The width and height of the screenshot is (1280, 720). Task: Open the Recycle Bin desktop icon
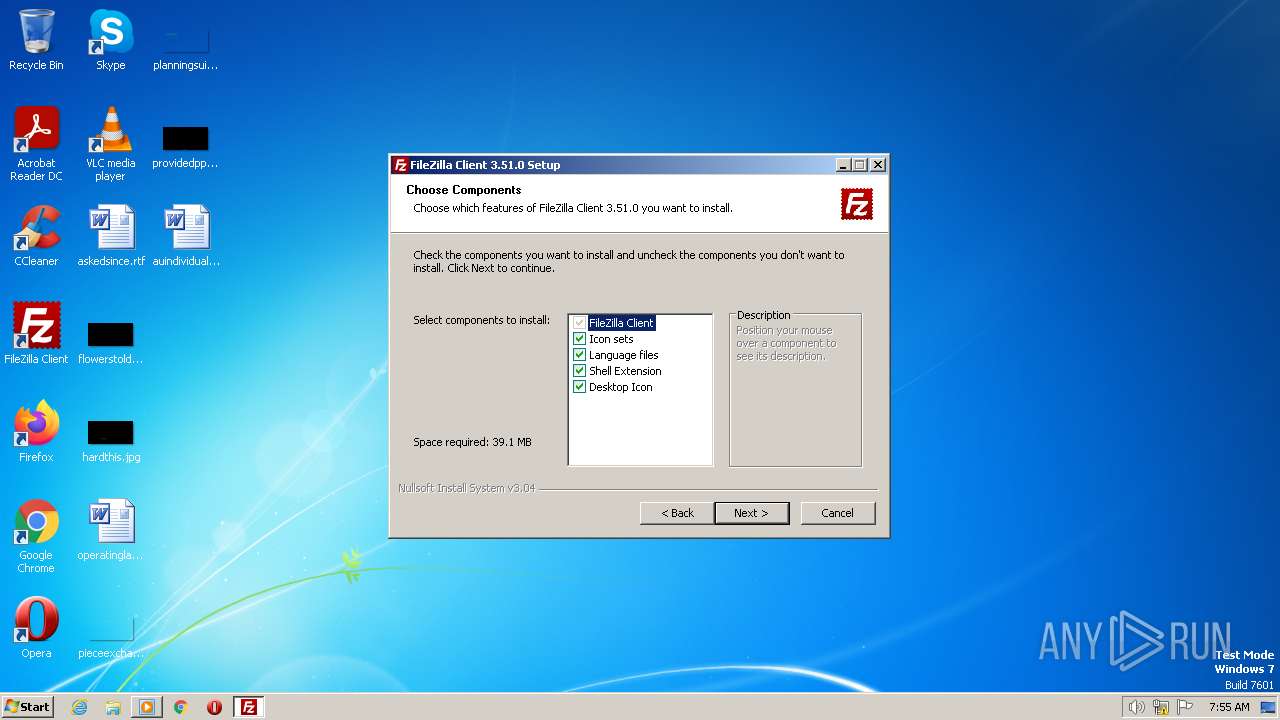tap(36, 40)
